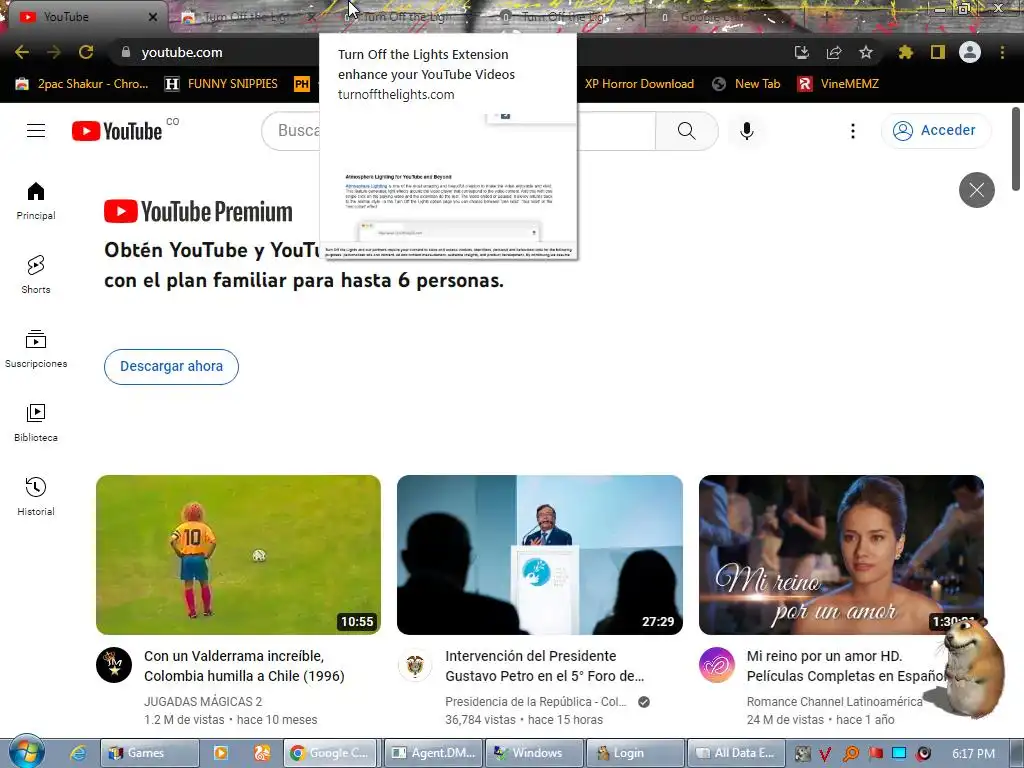Image resolution: width=1024 pixels, height=768 pixels.
Task: Click the red flag Action Center tray icon
Action: [875, 754]
